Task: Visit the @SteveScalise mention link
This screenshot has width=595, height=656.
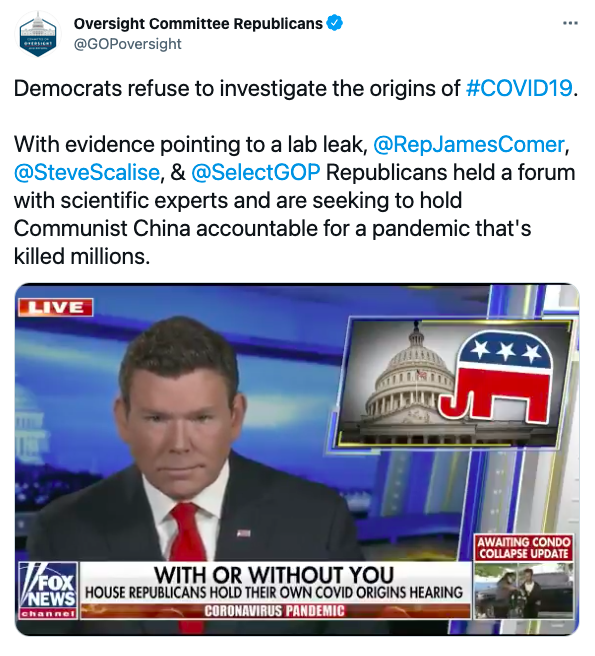Action: click(x=87, y=172)
